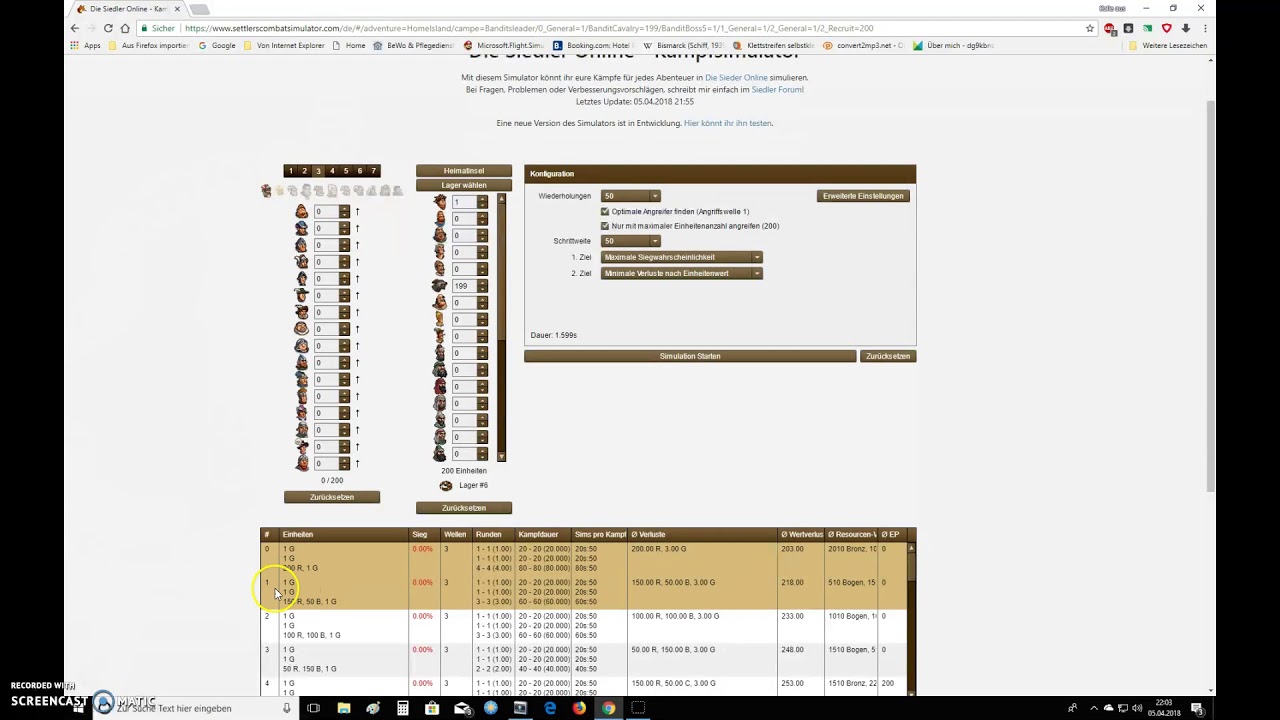
Task: Open the Google bookmark in the bookmarks bar
Action: point(215,46)
